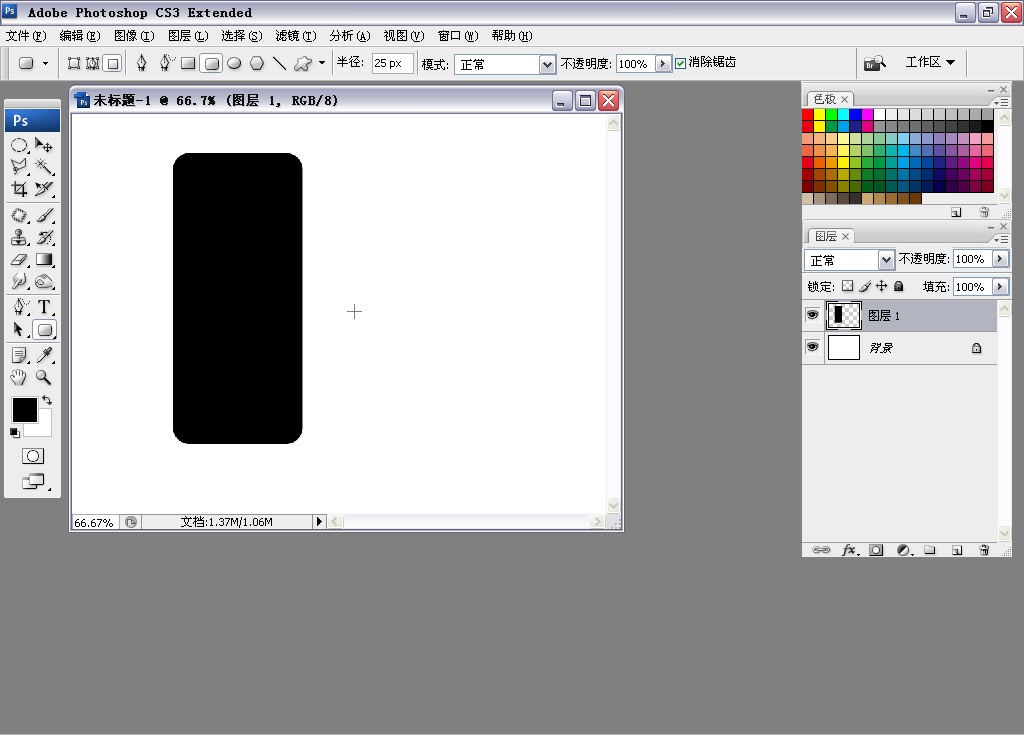Change the screen mode button
1024x736 pixels.
point(33,482)
